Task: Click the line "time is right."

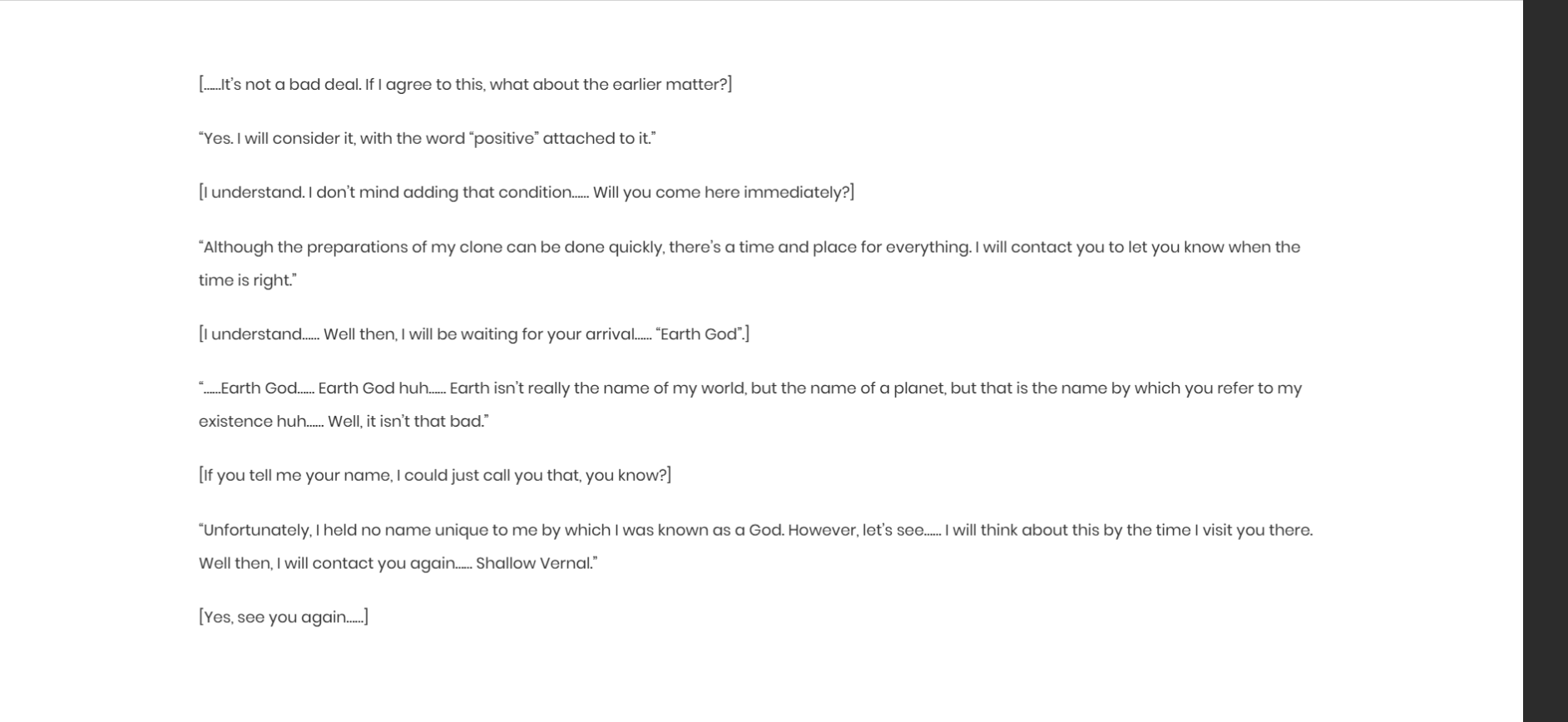Action: point(247,280)
